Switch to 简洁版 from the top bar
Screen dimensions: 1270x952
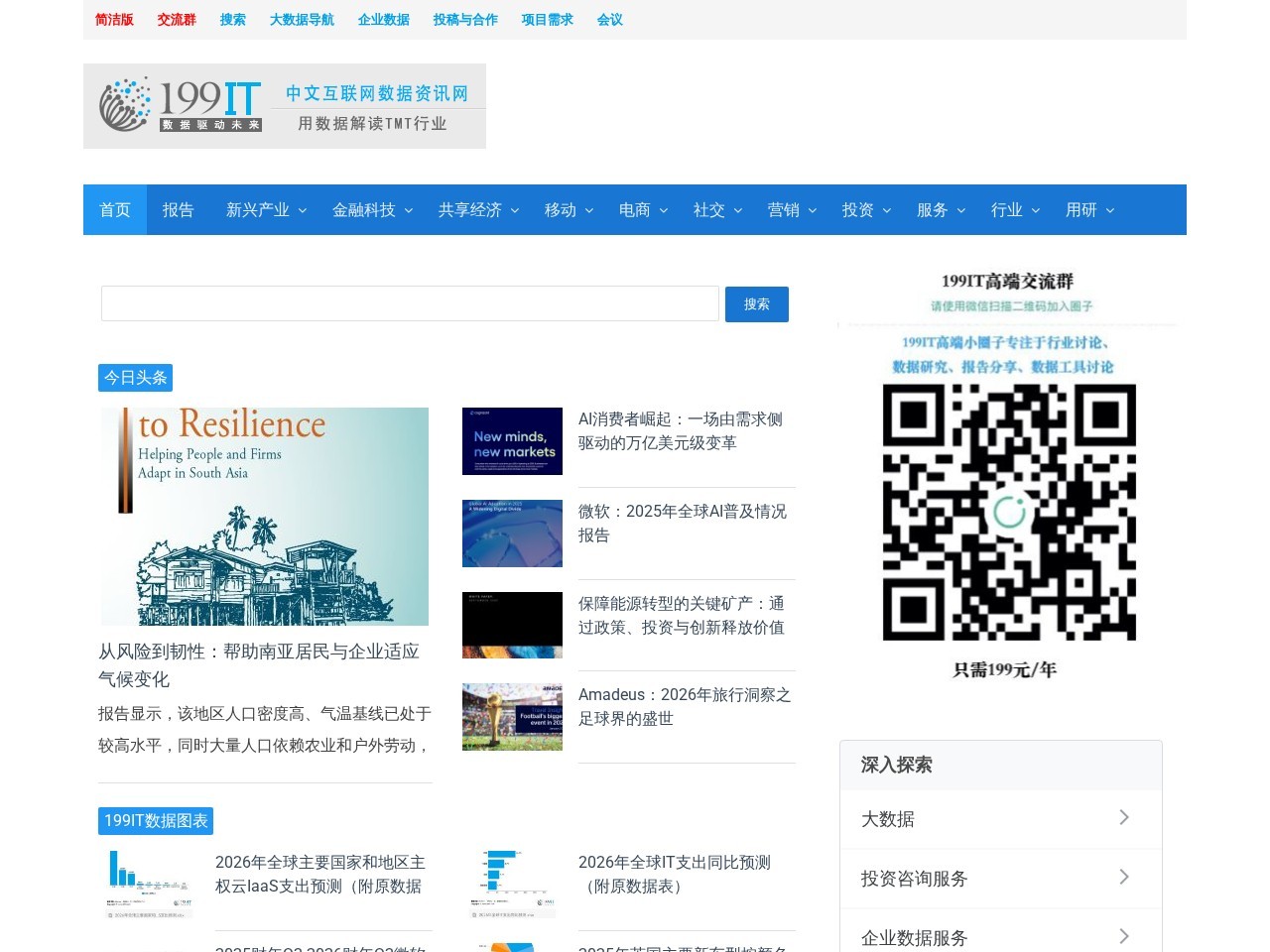tap(114, 19)
